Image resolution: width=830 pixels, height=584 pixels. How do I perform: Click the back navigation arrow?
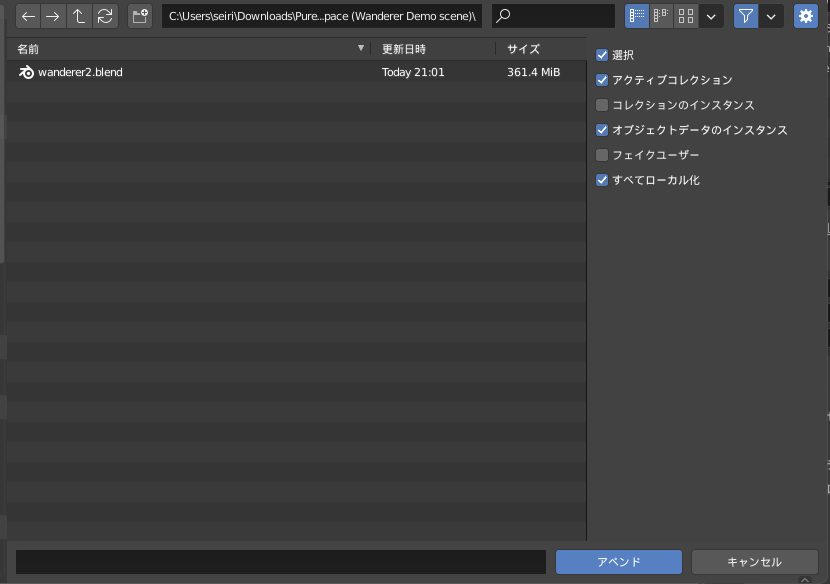[x=28, y=16]
